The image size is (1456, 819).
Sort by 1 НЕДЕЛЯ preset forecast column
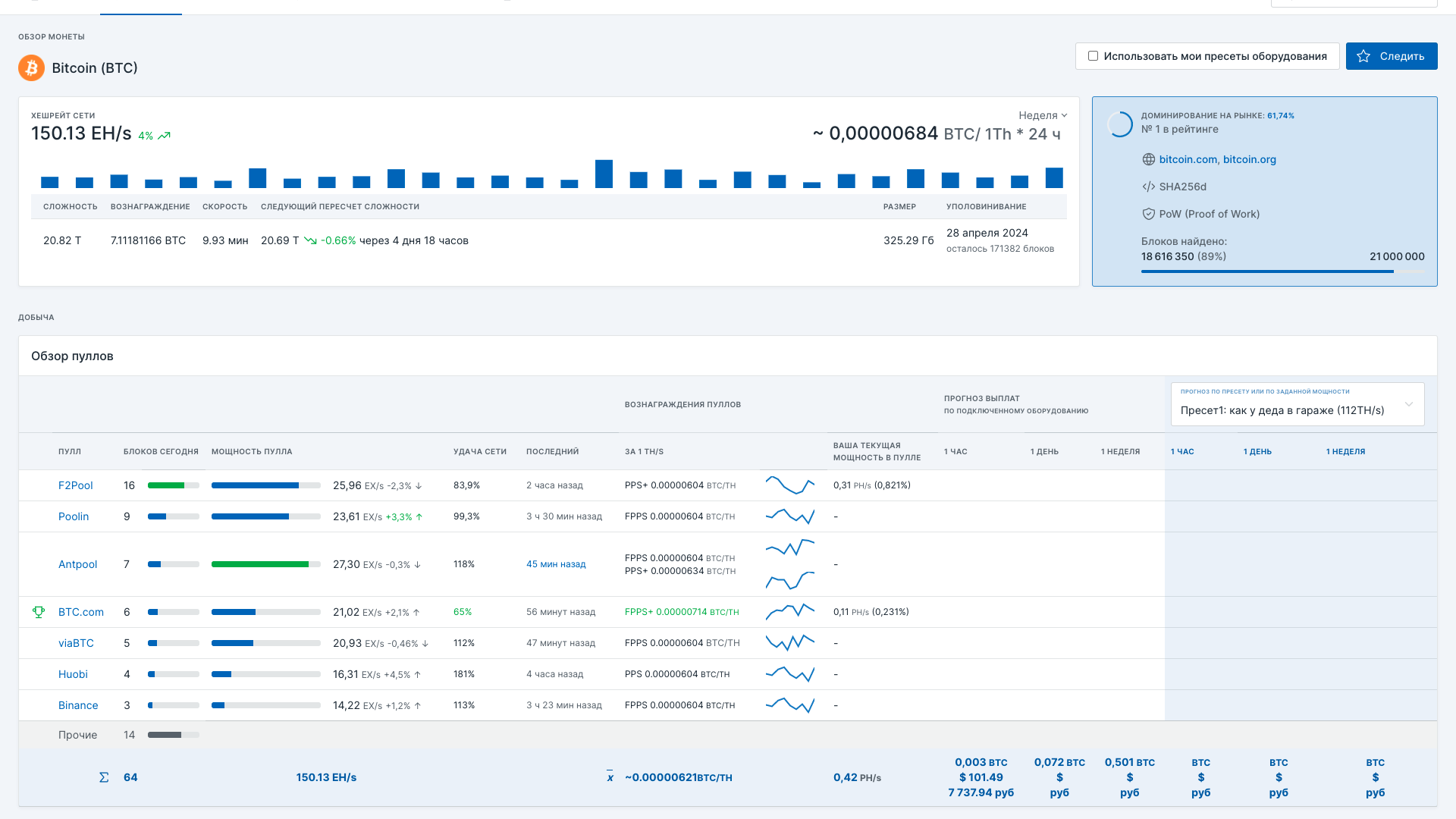(x=1345, y=451)
